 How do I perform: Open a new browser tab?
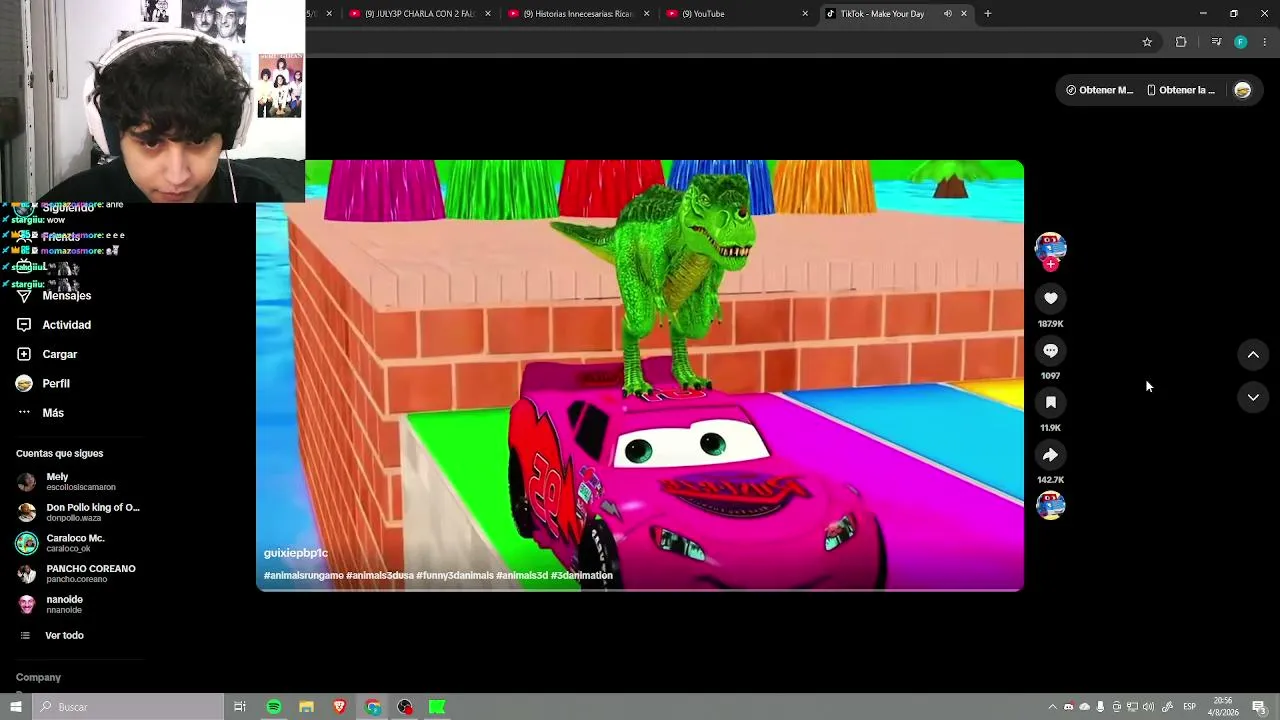coord(987,14)
